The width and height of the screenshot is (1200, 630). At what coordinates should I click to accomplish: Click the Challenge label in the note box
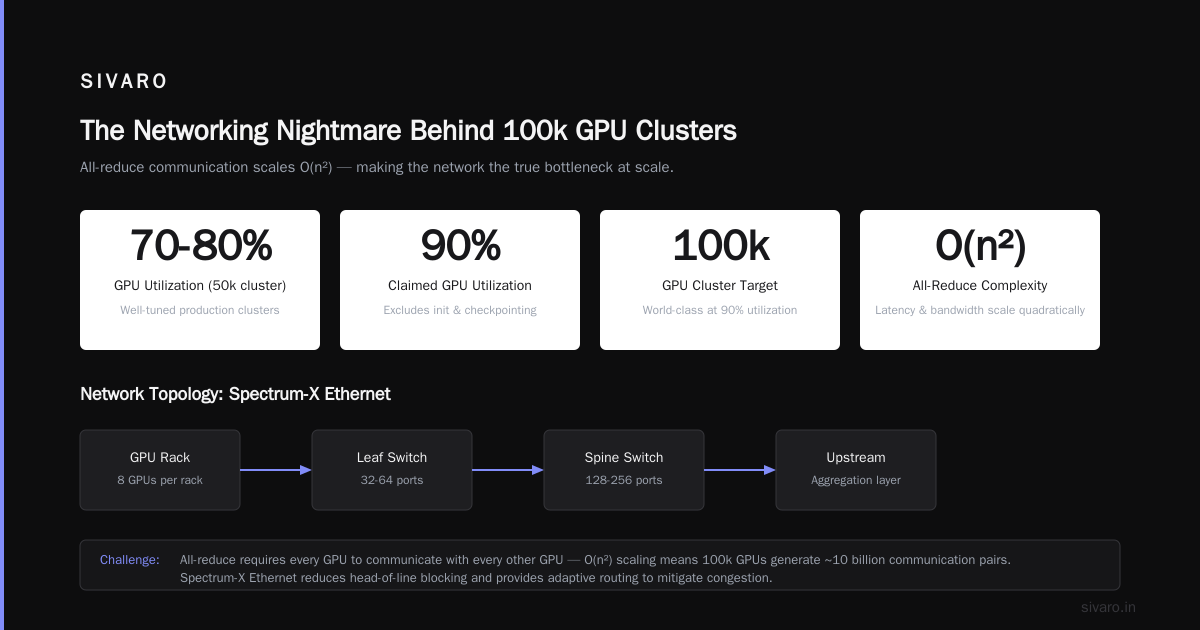[130, 560]
